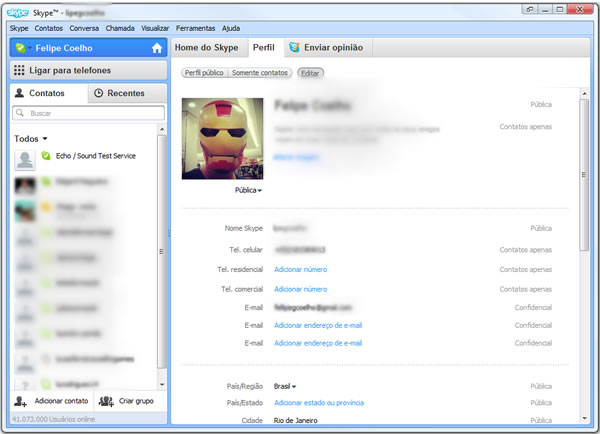Click the scroll-down arrow of the contact list

pos(162,384)
